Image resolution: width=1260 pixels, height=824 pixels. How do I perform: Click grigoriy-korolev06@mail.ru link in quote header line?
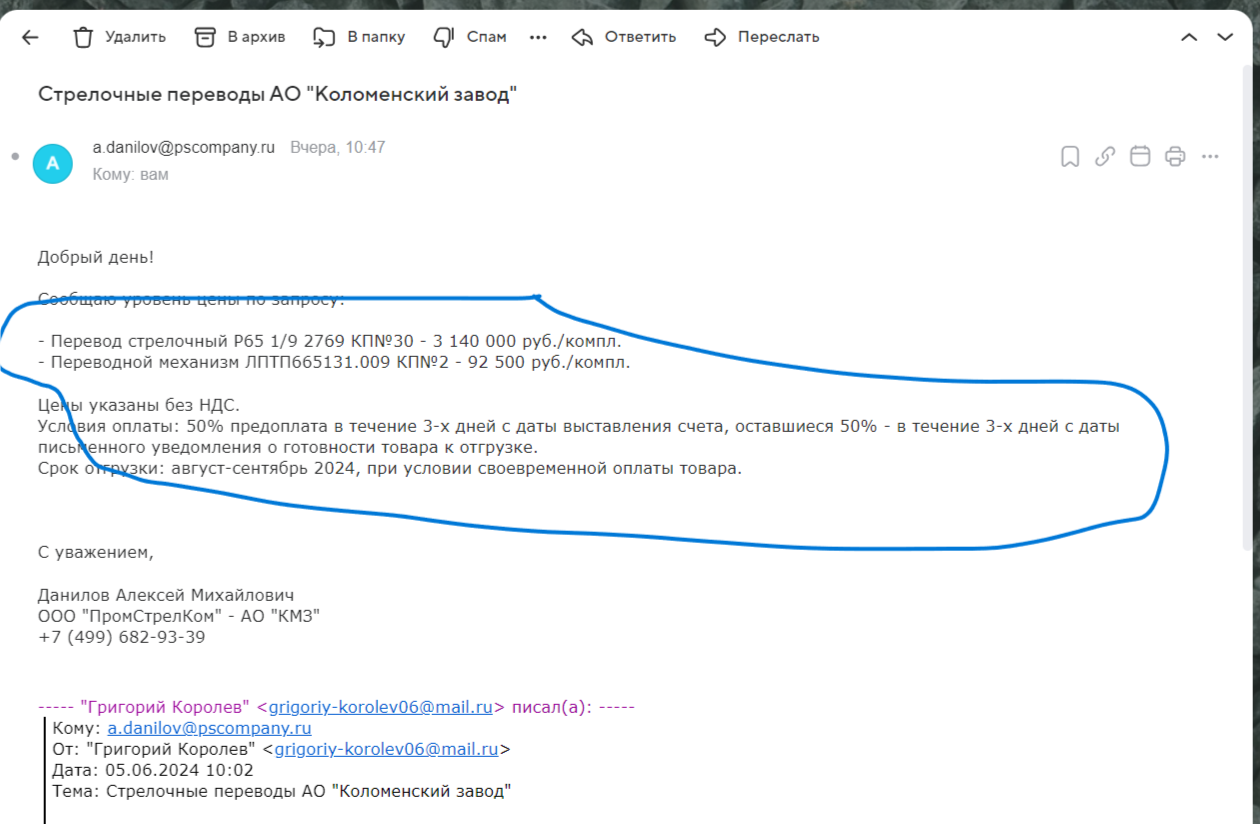pos(380,707)
